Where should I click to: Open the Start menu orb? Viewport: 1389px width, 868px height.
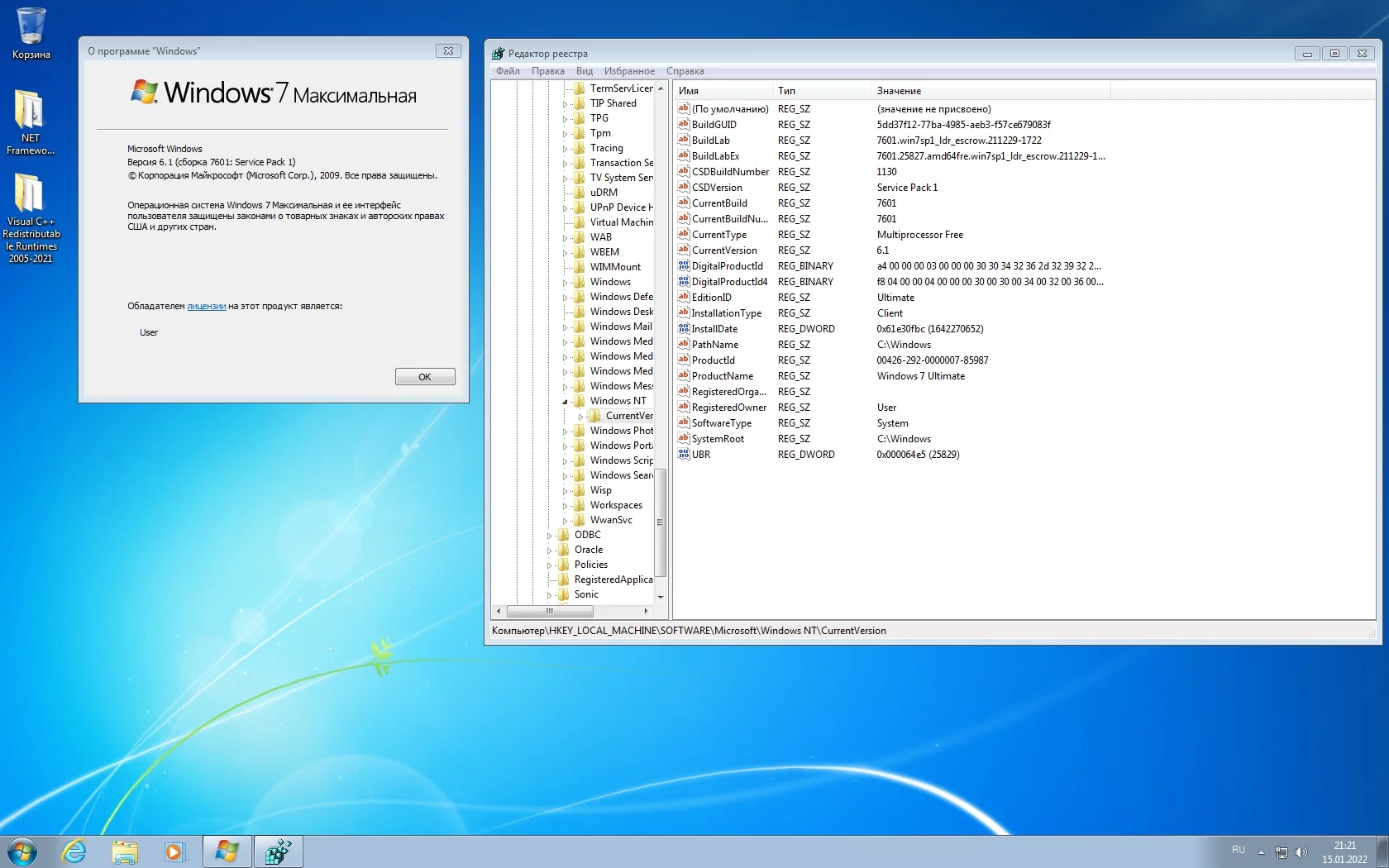point(22,851)
